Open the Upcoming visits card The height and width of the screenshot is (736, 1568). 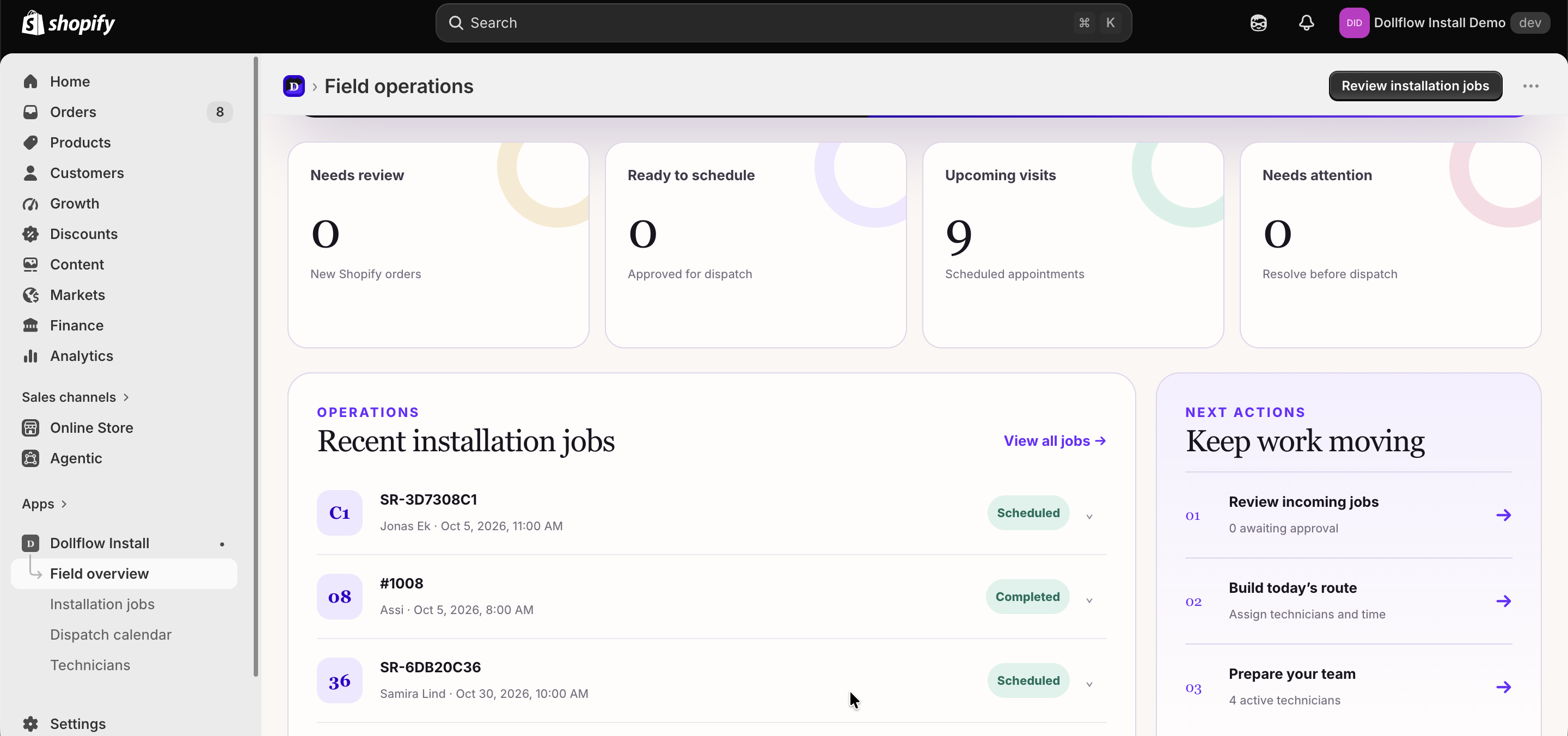(1073, 245)
